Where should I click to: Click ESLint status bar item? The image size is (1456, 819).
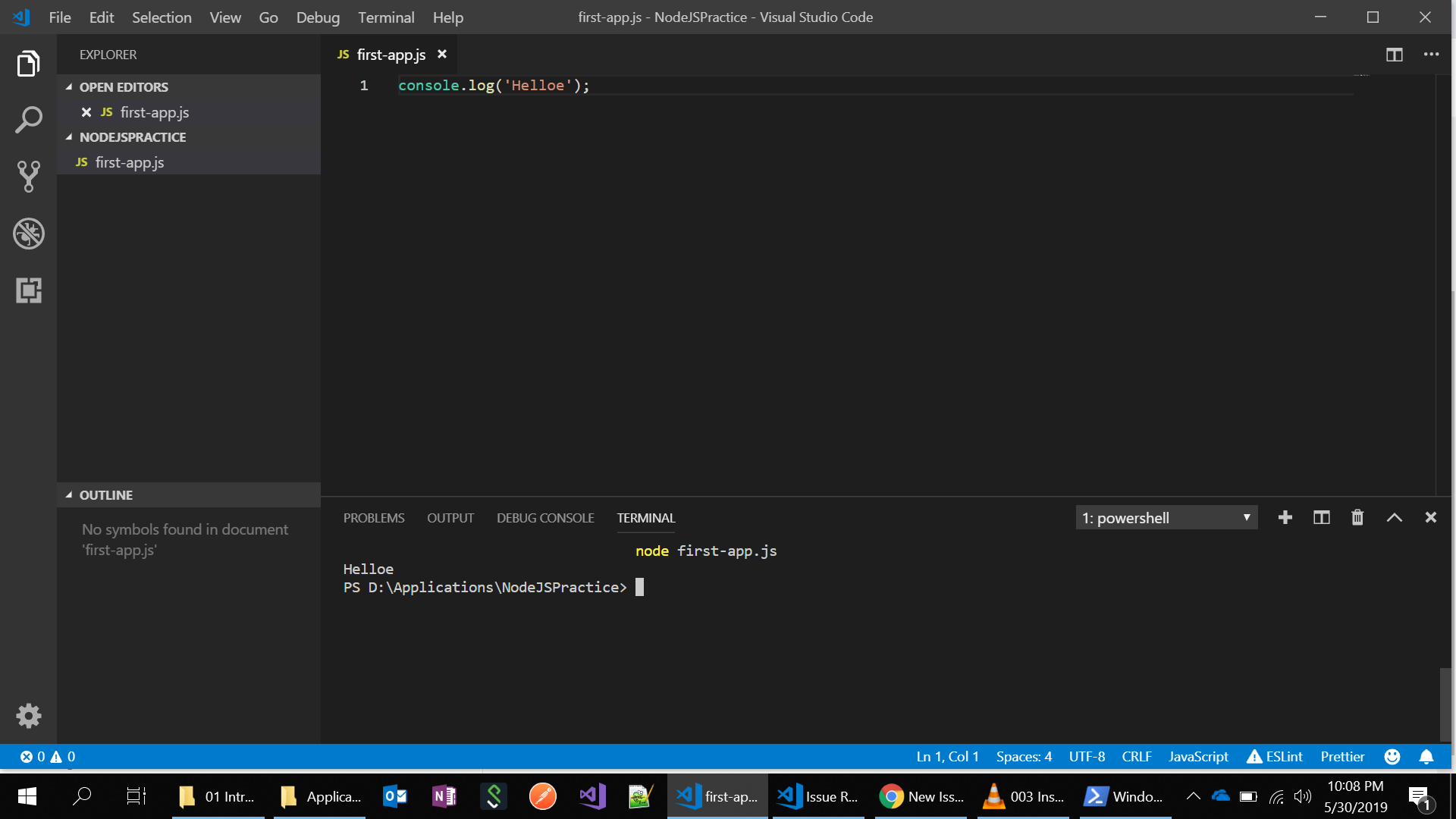pyautogui.click(x=1275, y=756)
